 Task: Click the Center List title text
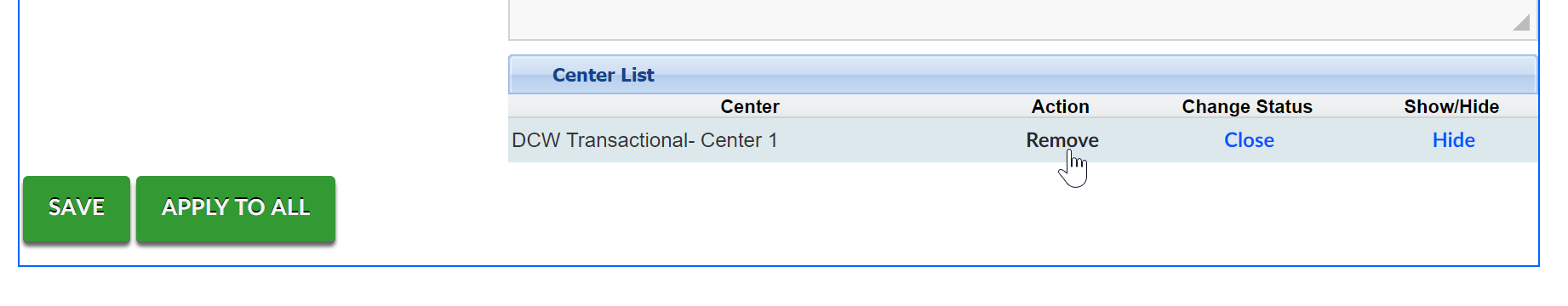(604, 75)
